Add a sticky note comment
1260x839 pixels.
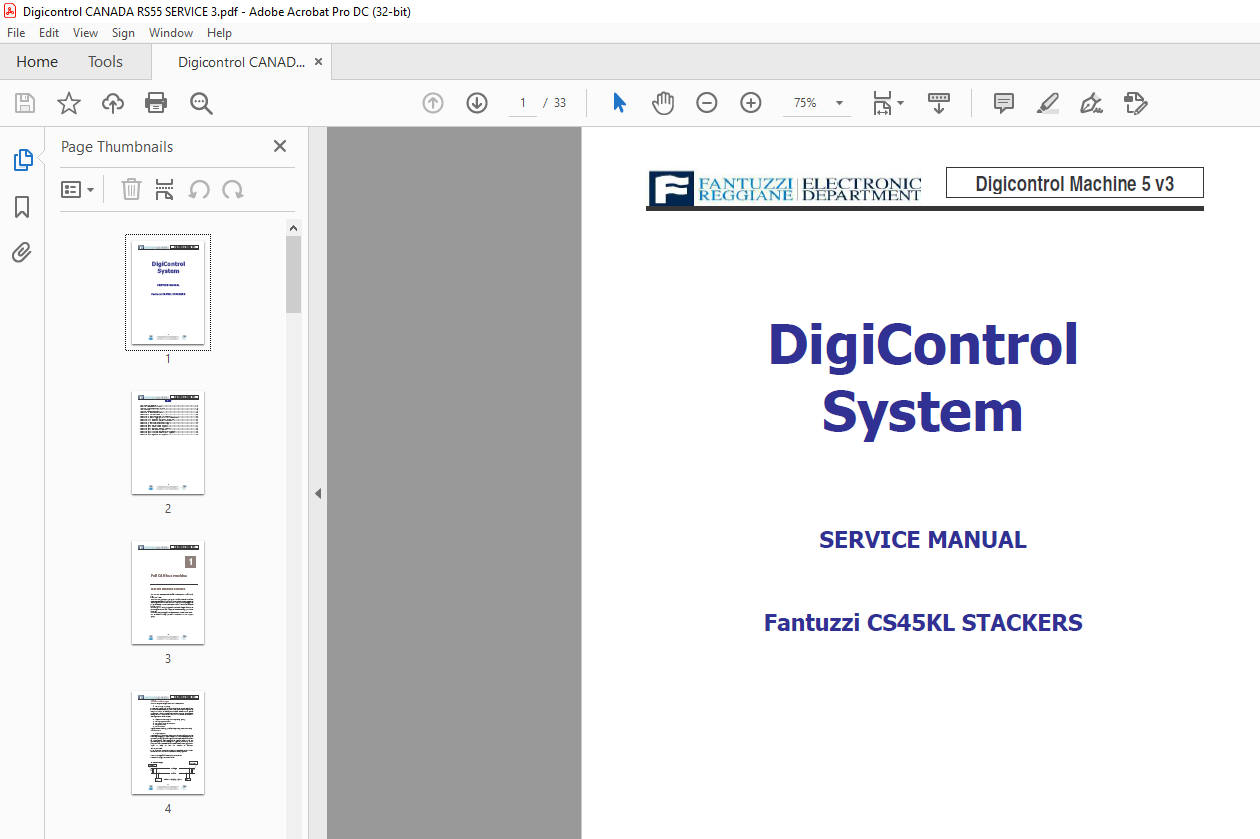point(1004,103)
